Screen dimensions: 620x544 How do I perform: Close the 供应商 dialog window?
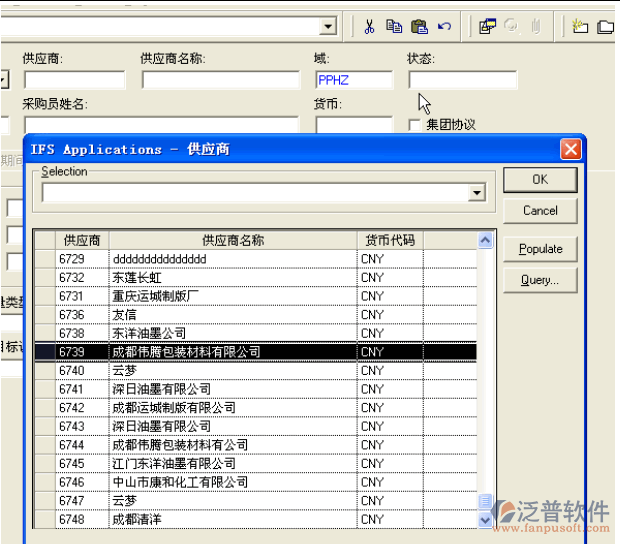click(571, 149)
